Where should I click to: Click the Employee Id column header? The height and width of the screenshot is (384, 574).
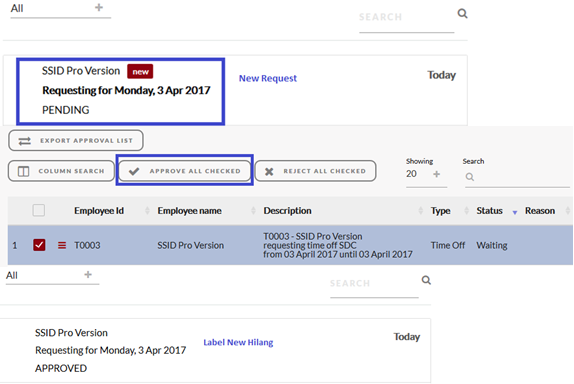coord(99,210)
